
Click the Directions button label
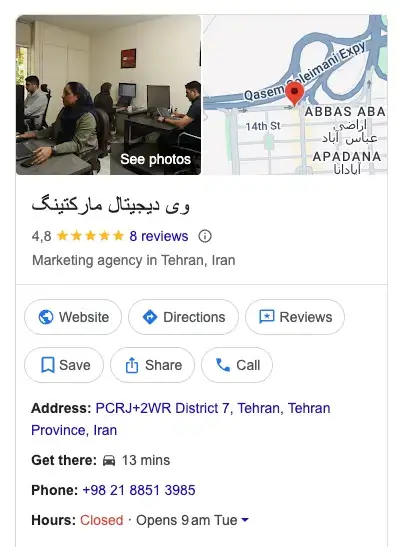[194, 317]
